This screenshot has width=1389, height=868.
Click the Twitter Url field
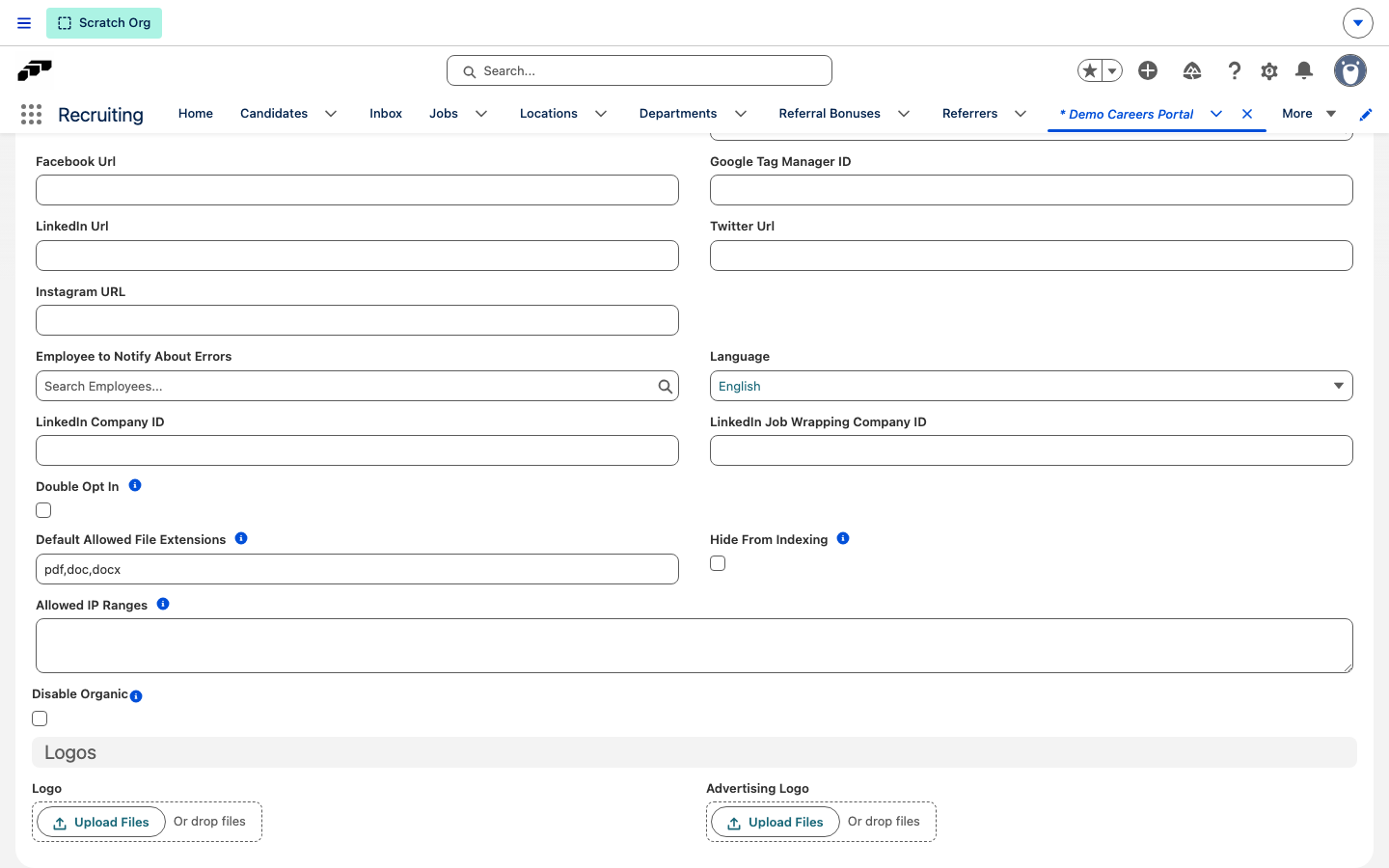pyautogui.click(x=1031, y=256)
